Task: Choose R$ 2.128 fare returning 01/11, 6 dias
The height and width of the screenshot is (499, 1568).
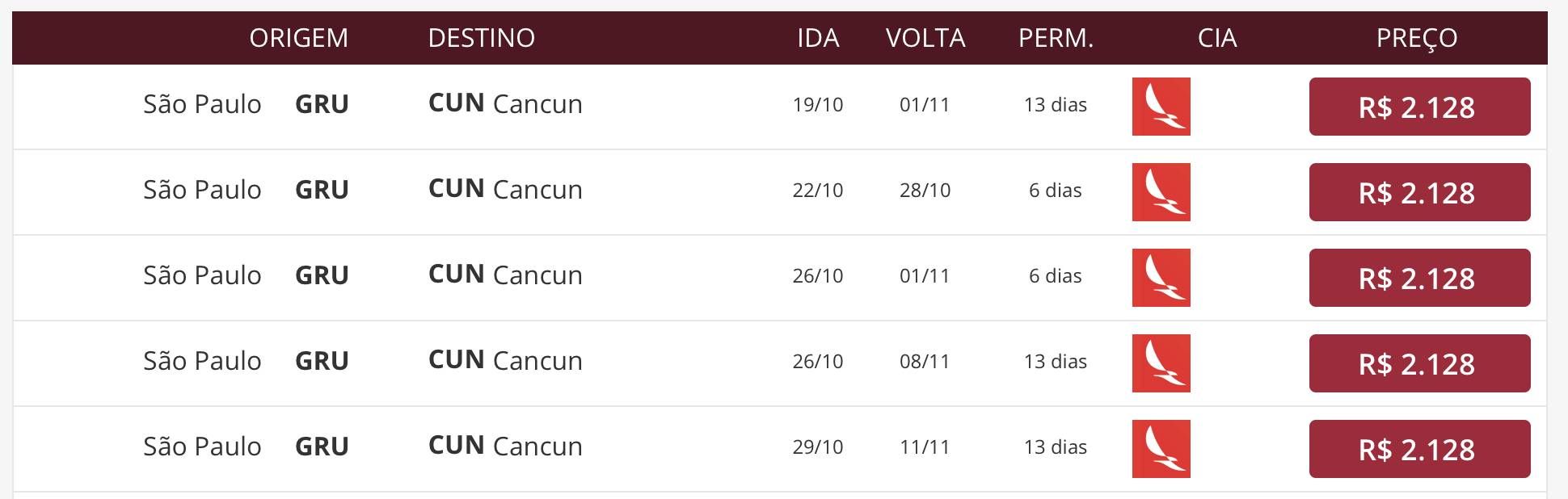Action: (x=1419, y=278)
